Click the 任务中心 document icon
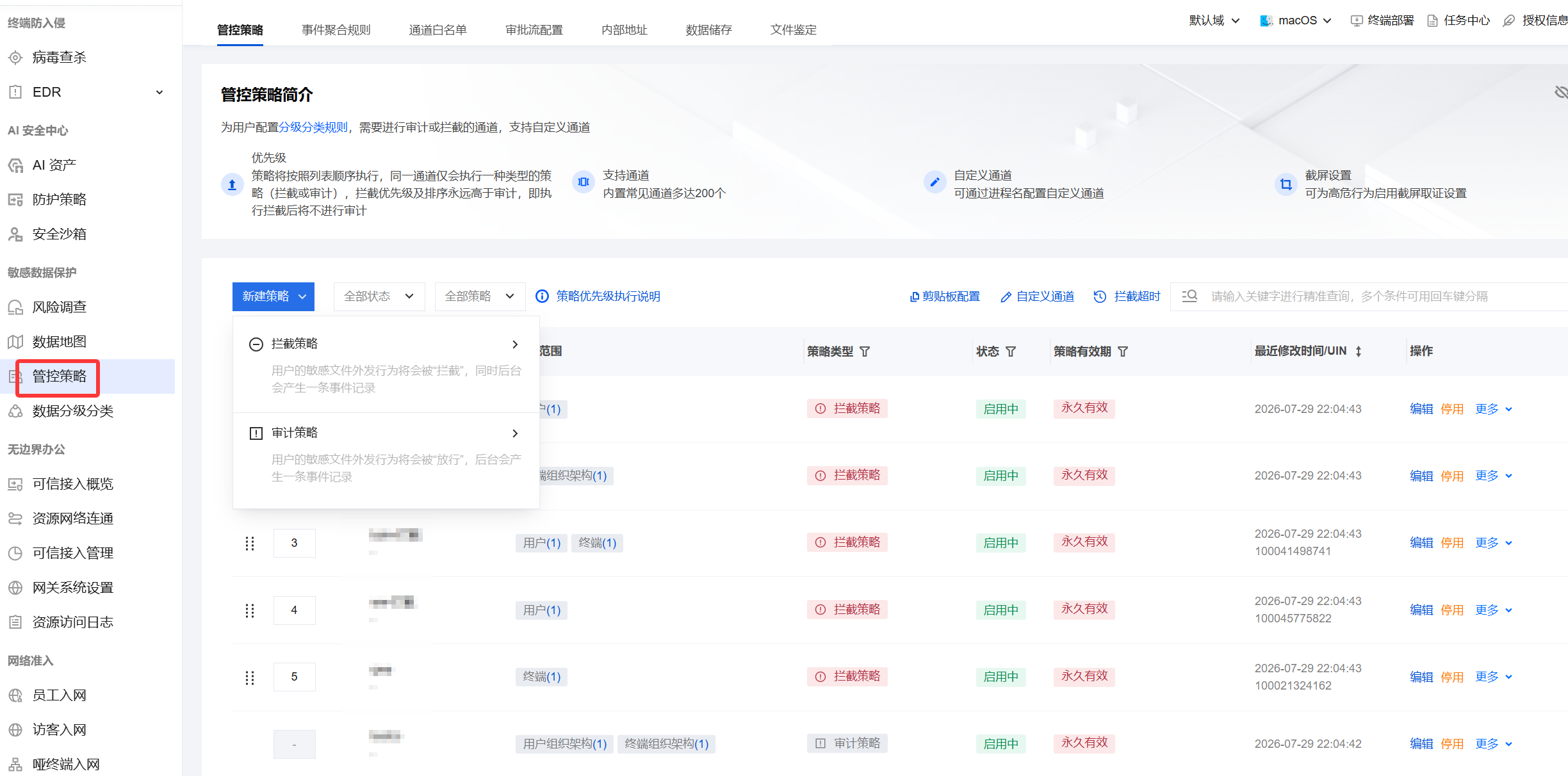Screen dimensions: 1568x776 (1432, 20)
